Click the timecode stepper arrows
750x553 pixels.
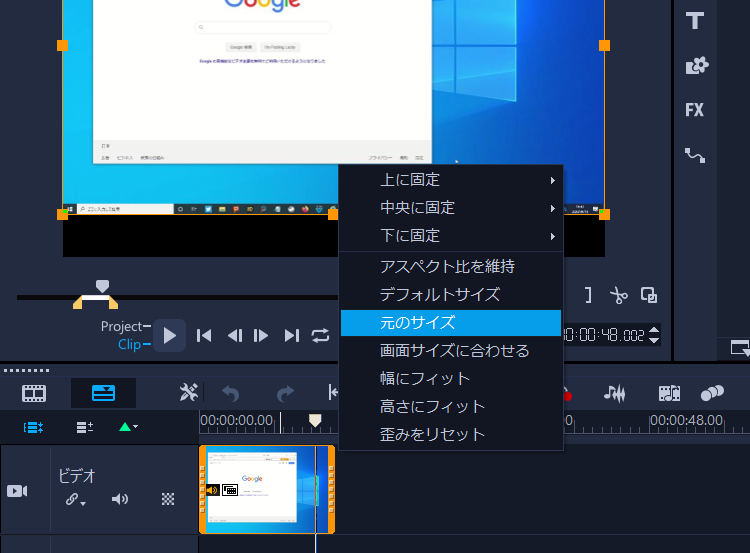click(654, 334)
